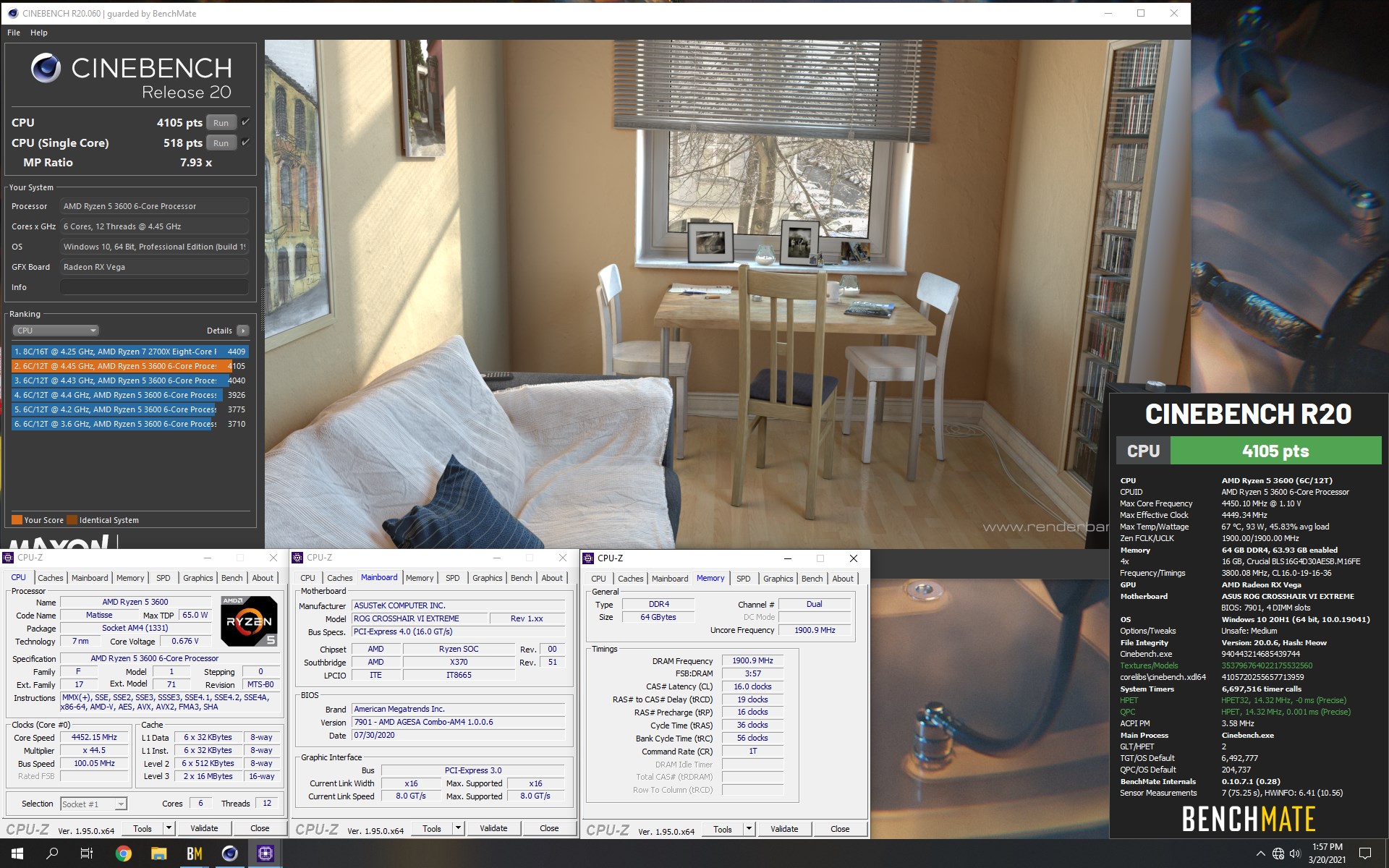Screen dimensions: 1389x868
Task: Click the GFX Board field Radeon RX Vega
Action: [154, 267]
